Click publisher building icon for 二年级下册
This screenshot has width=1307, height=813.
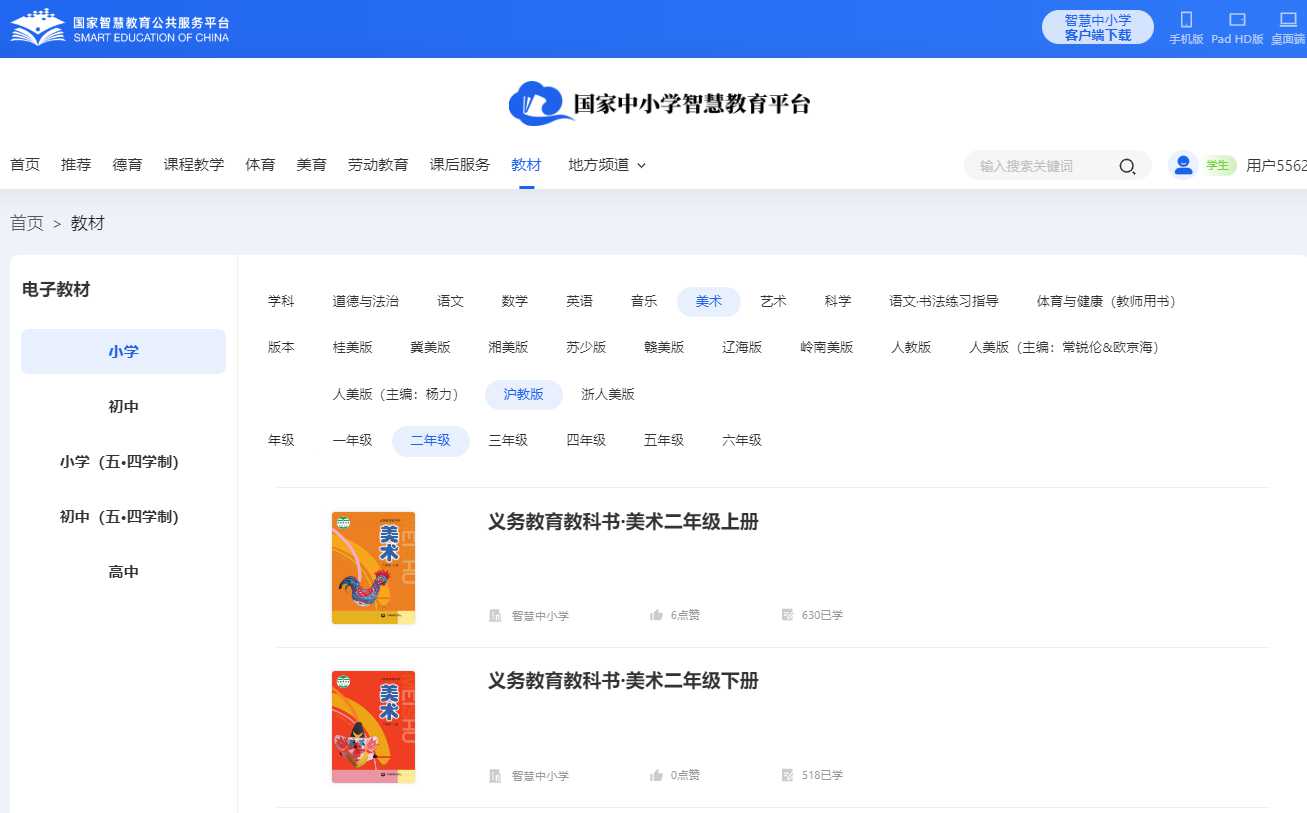[495, 775]
